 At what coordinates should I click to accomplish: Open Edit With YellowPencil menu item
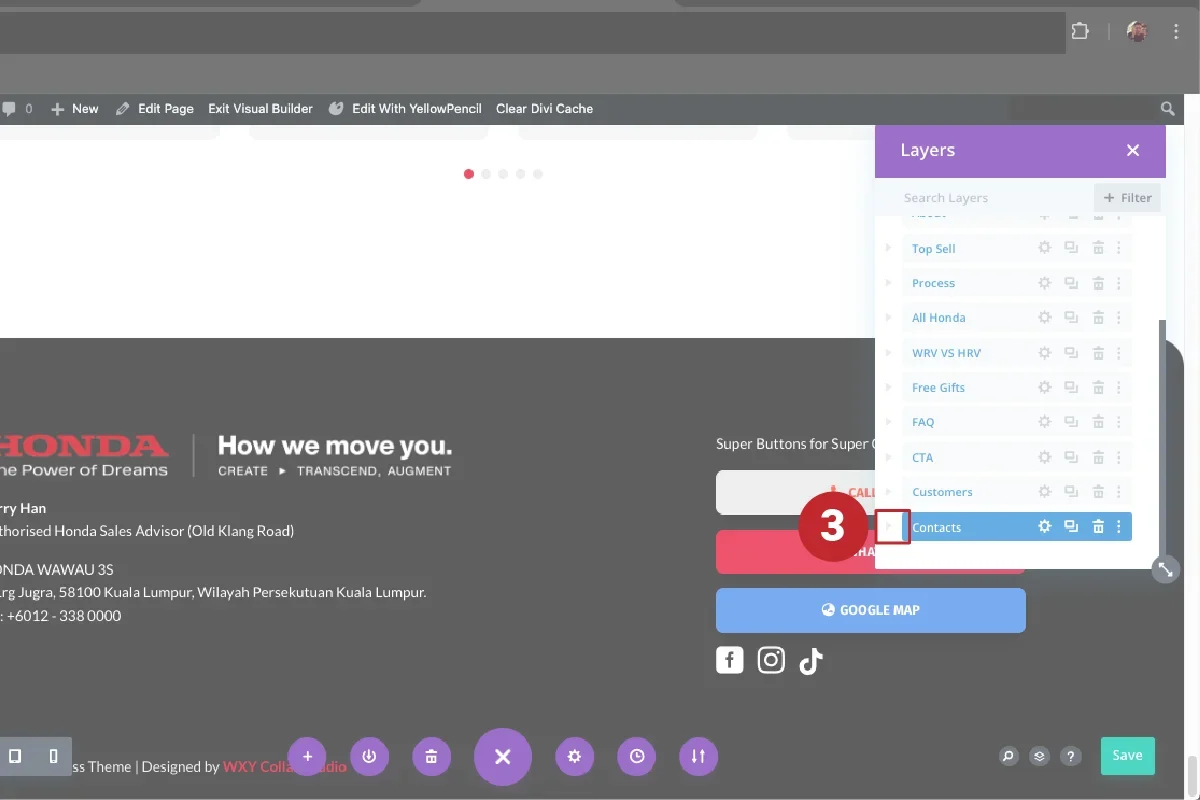pos(405,108)
